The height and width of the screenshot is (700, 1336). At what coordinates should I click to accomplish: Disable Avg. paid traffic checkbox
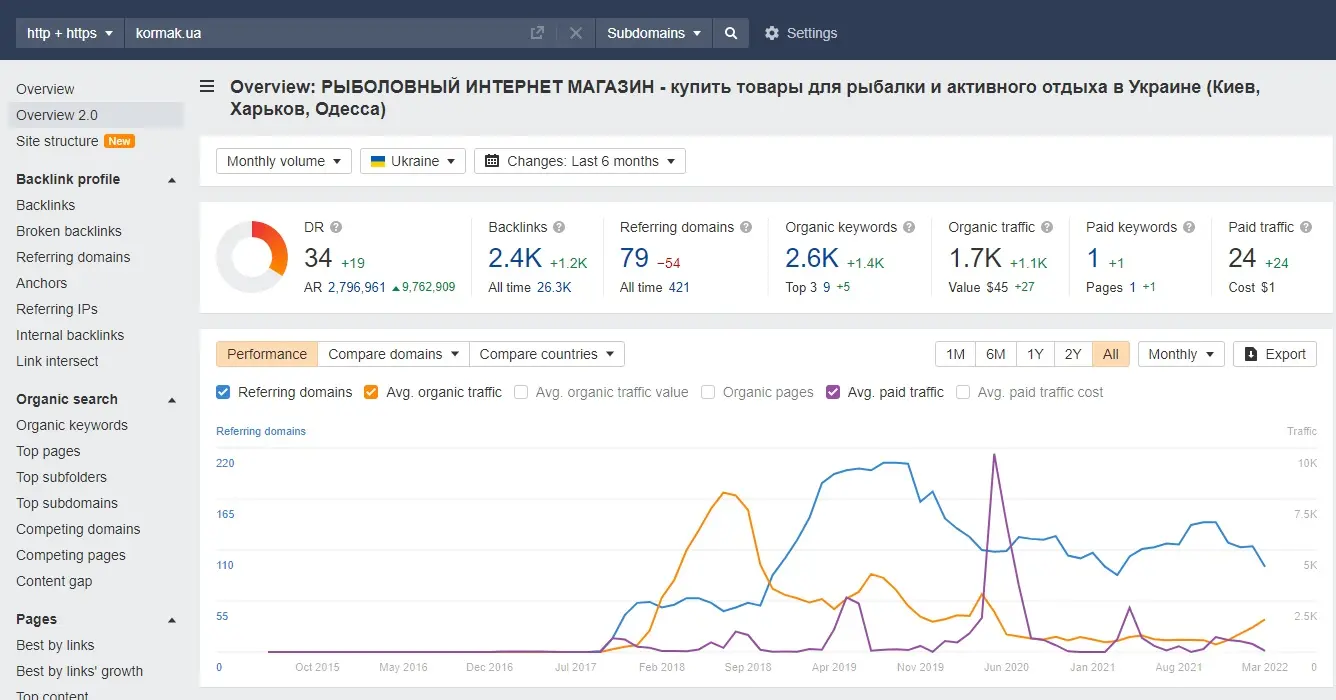[833, 392]
